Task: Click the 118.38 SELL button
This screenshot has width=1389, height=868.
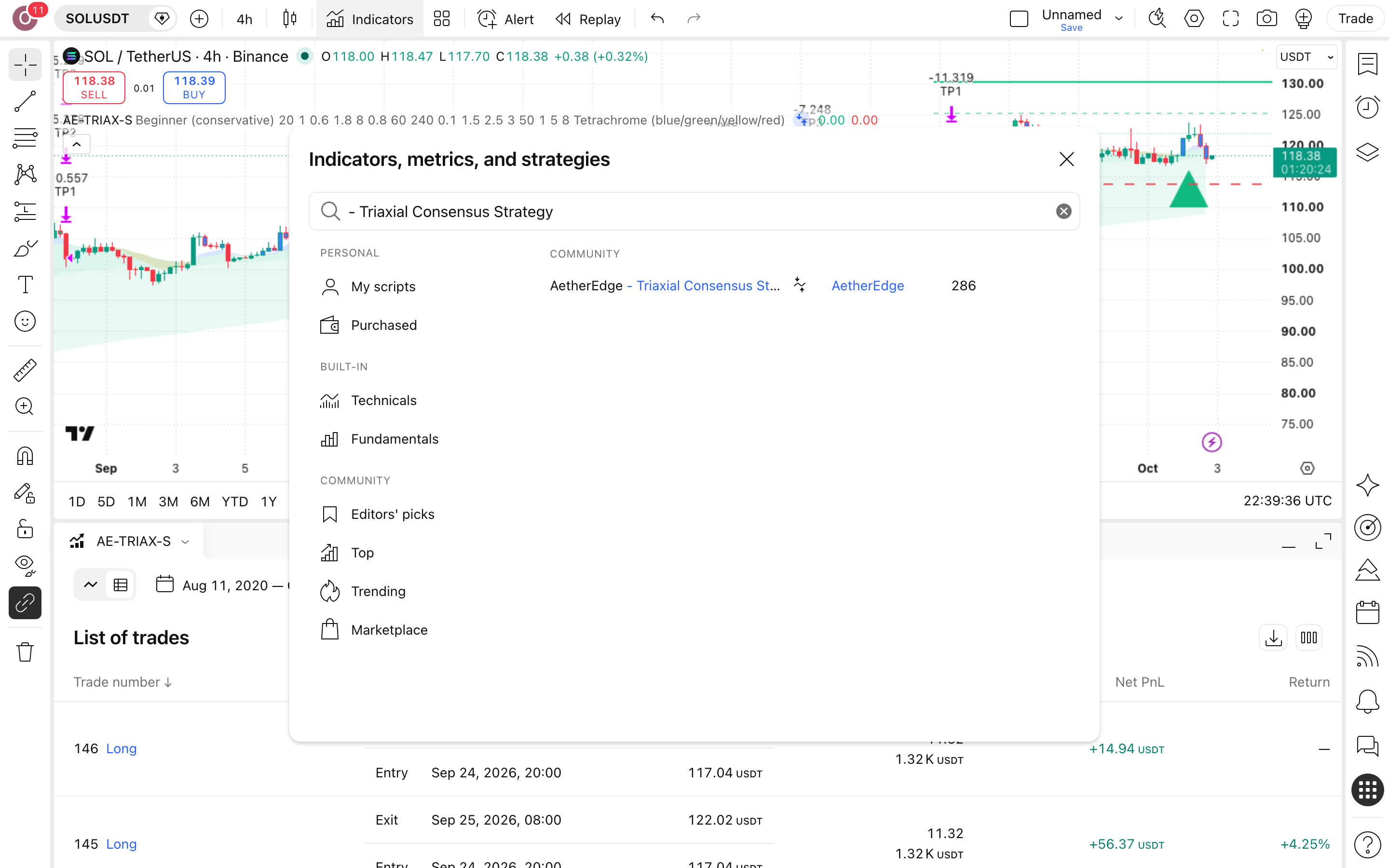Action: pos(94,87)
